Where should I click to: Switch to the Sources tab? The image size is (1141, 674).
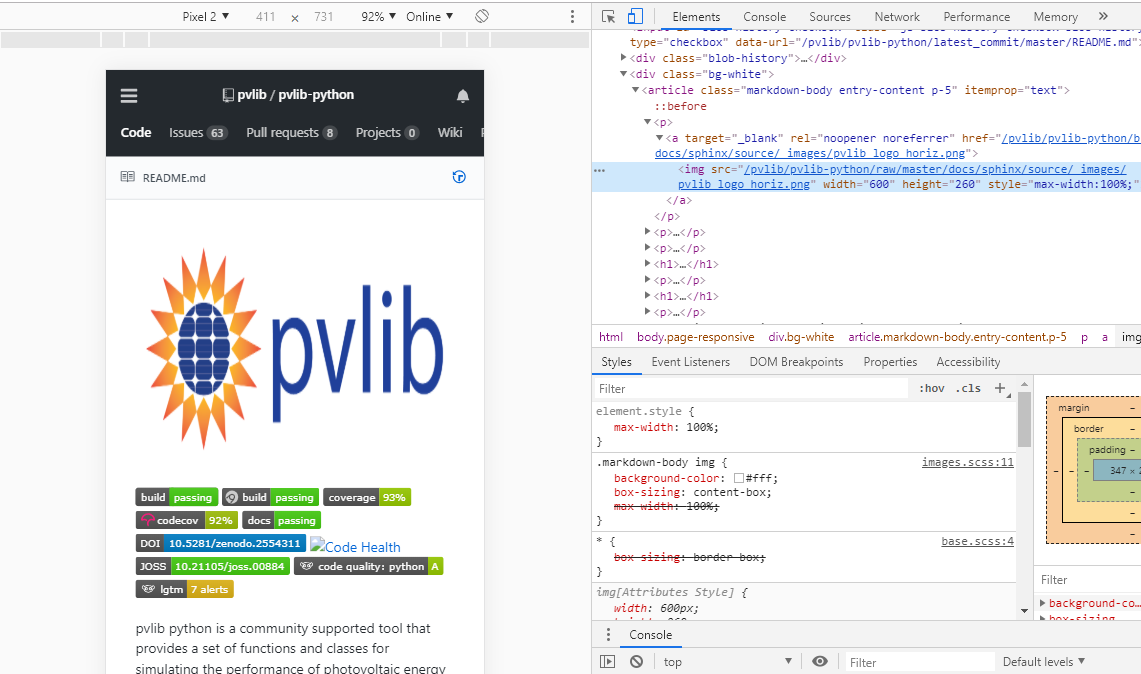830,16
